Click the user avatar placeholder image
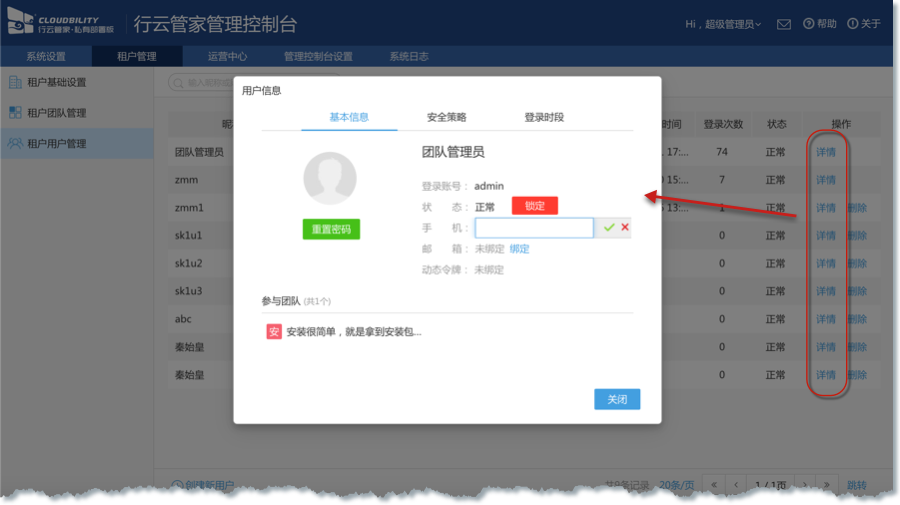Viewport: 900px width, 505px height. 330,180
